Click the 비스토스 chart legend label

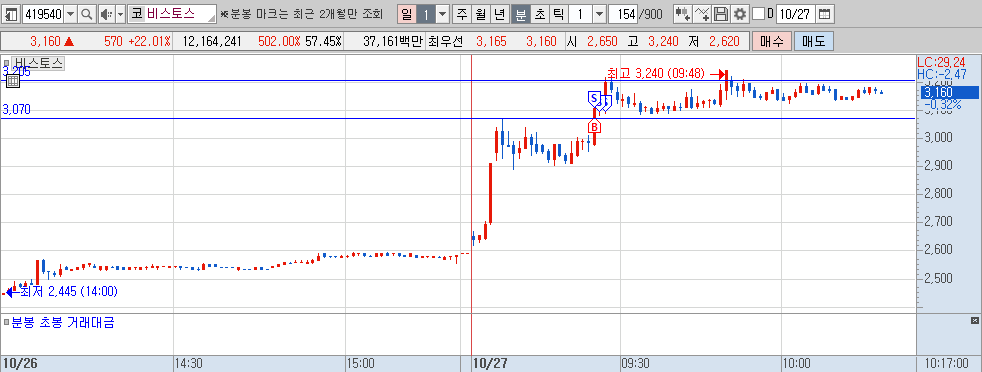click(38, 63)
